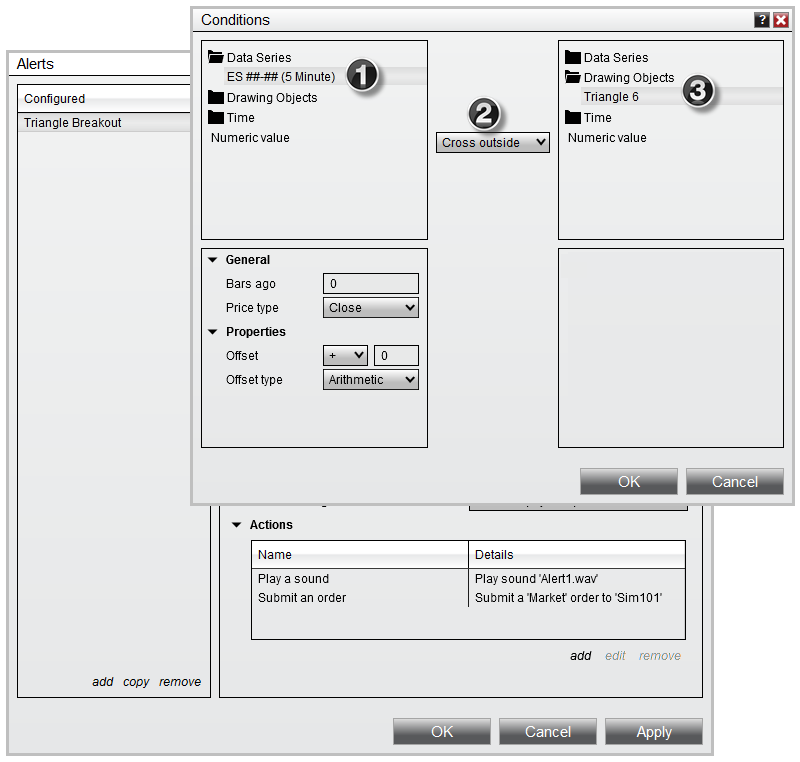Close the Conditions dialog with red X
Screen dimensions: 800x762
click(781, 20)
